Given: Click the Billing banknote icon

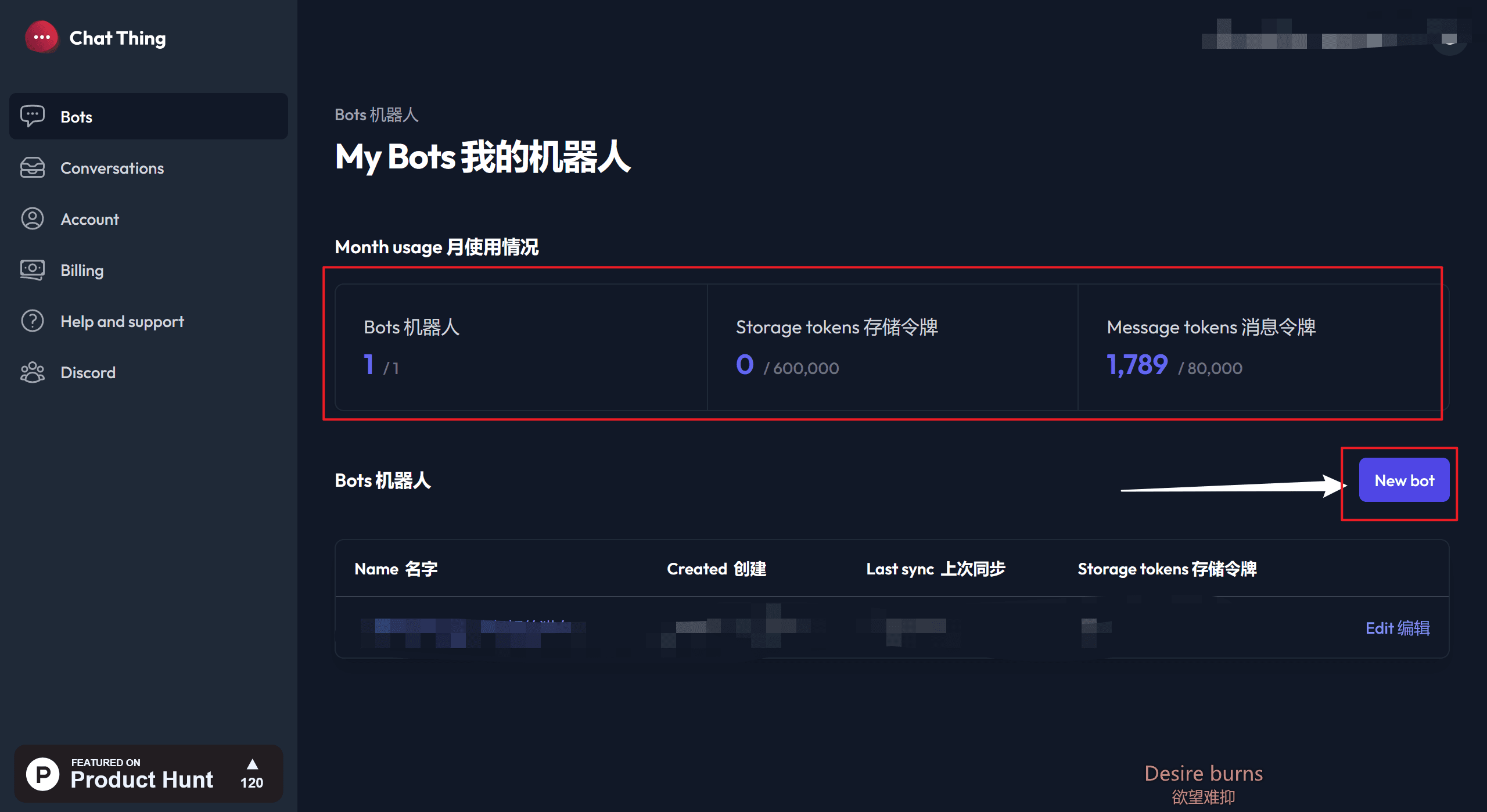Looking at the screenshot, I should (33, 270).
